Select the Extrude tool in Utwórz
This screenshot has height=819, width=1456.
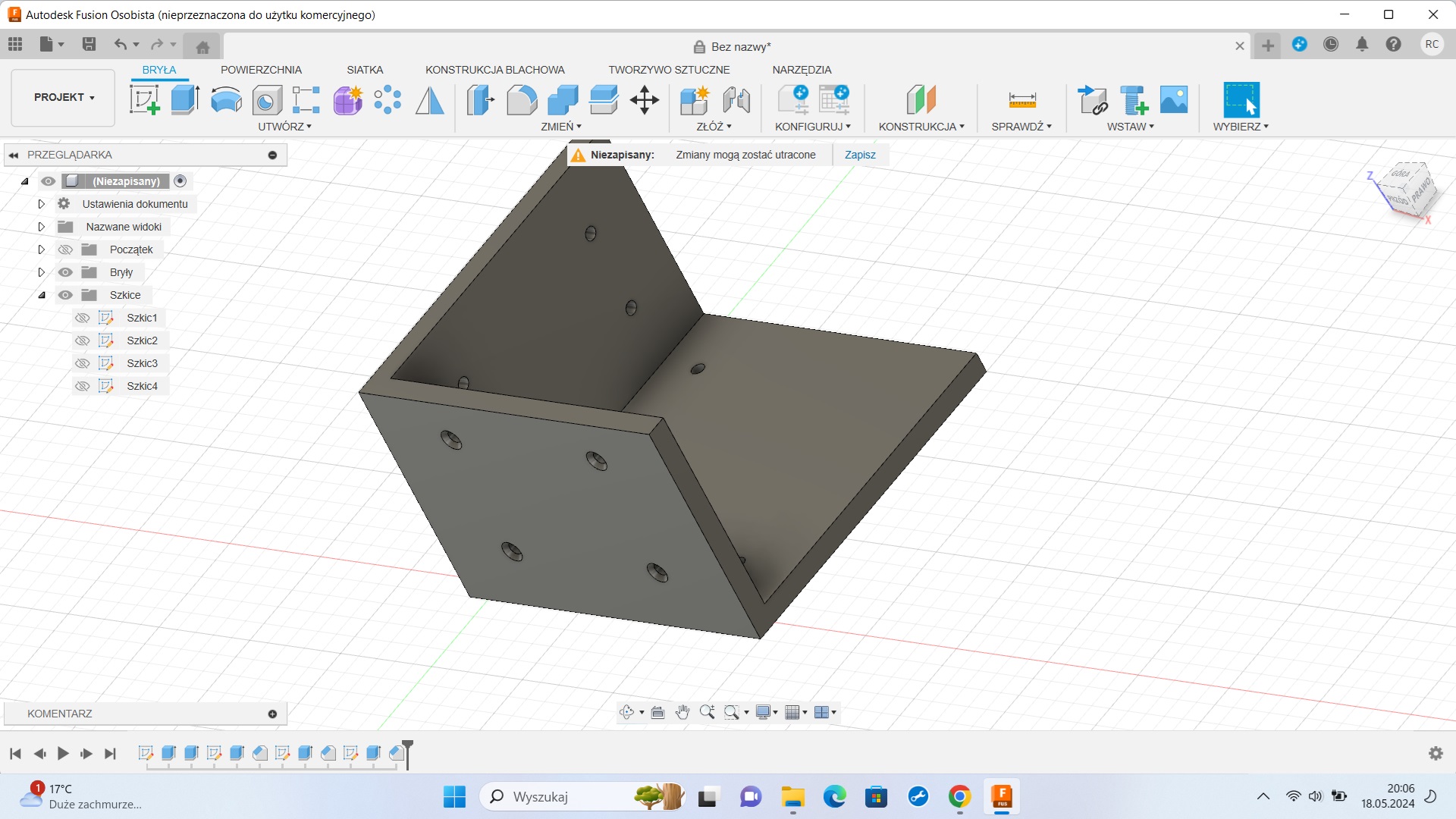[185, 99]
